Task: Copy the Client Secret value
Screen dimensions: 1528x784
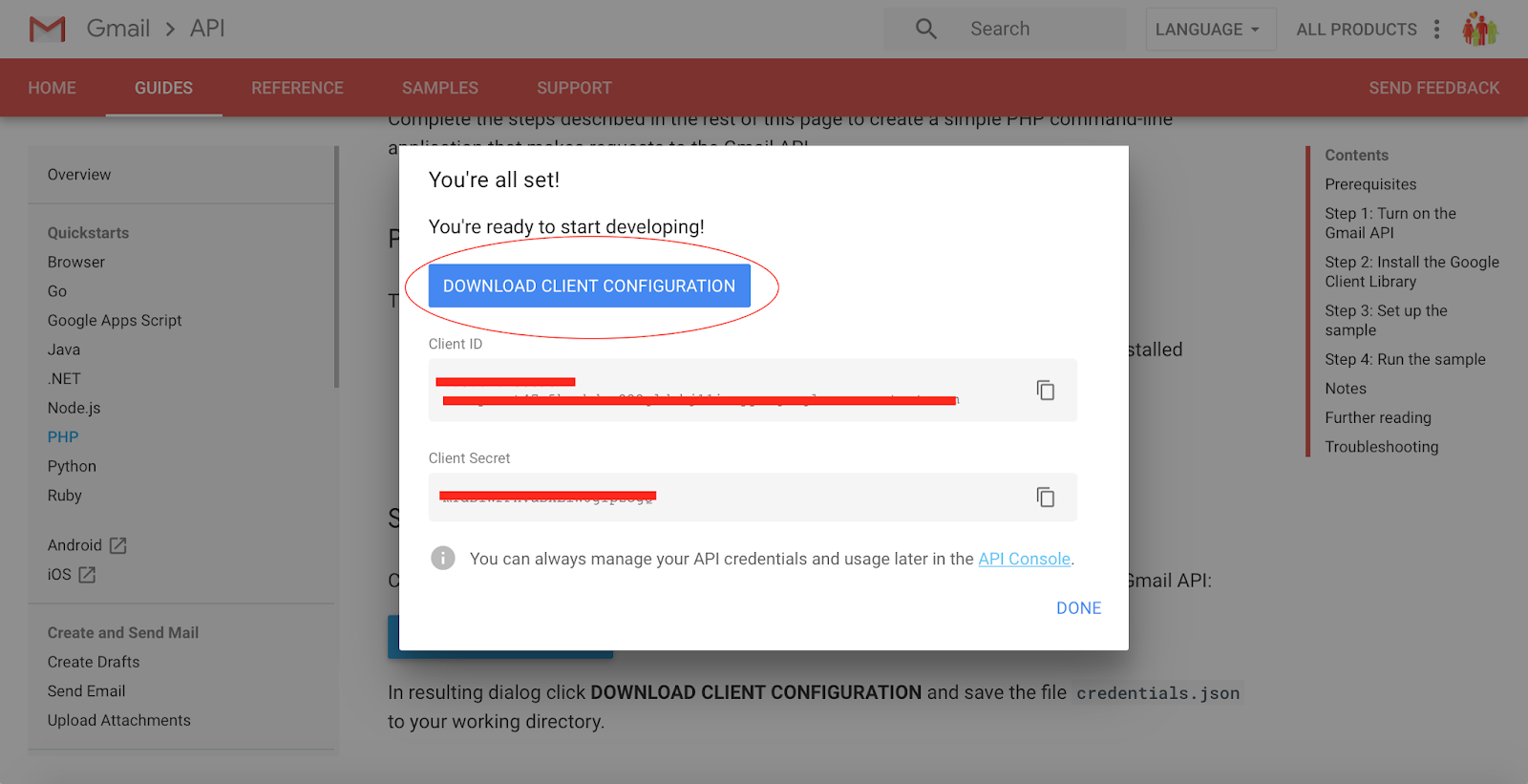Action: click(1045, 497)
